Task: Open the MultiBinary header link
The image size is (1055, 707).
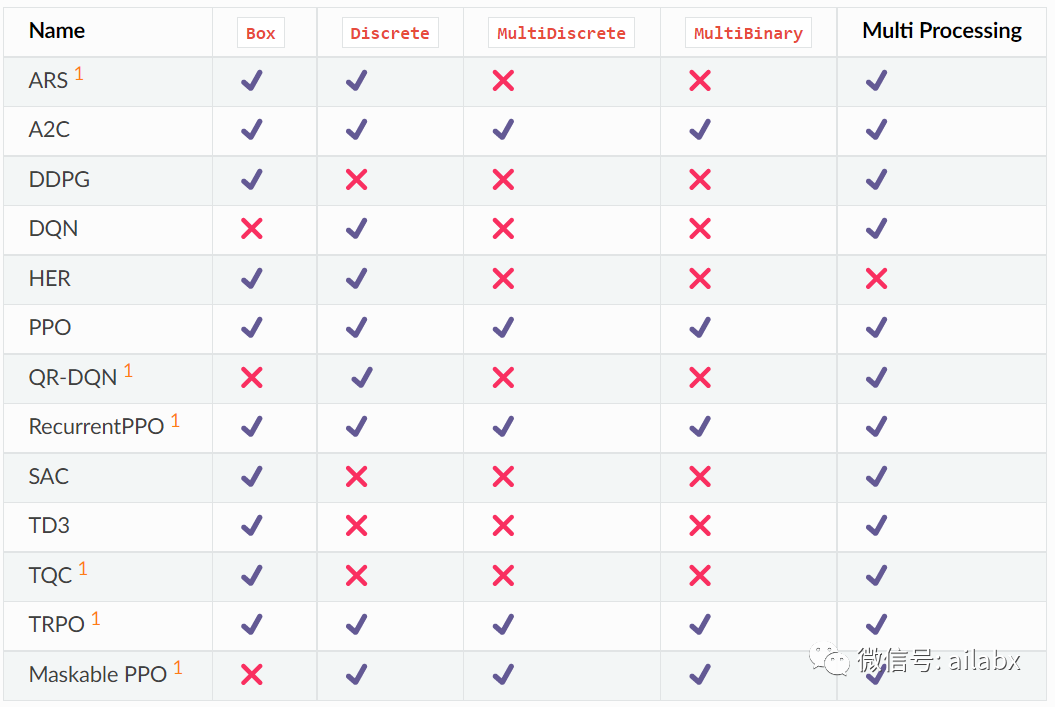Action: pos(748,33)
